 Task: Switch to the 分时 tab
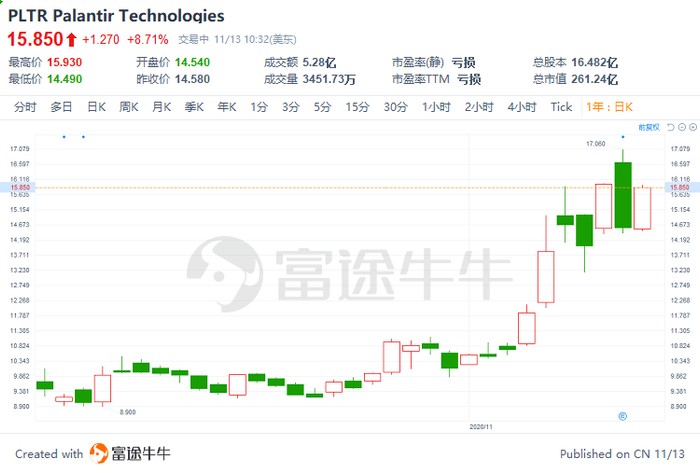25,107
